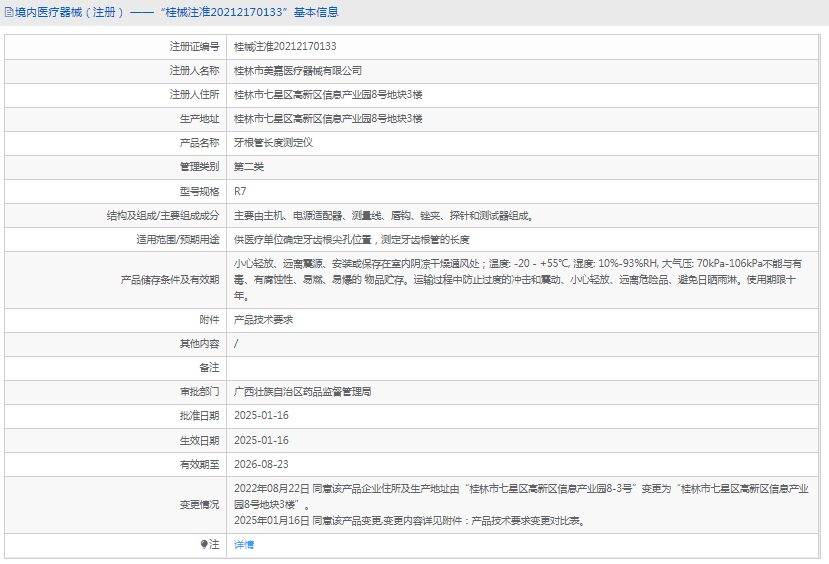Select registration number 桂械注准20212170133 value

(285, 47)
